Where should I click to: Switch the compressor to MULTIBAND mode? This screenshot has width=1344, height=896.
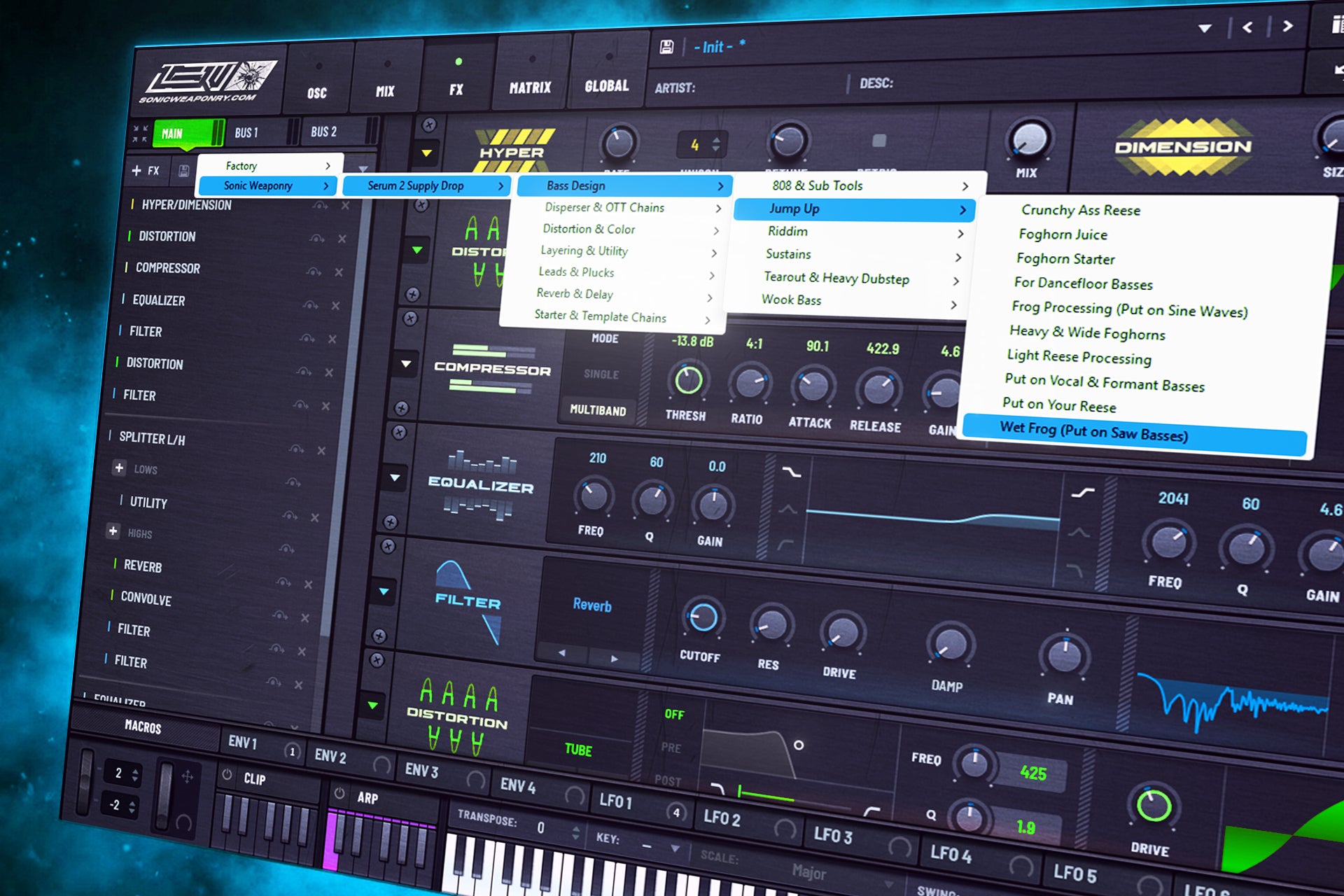click(599, 411)
